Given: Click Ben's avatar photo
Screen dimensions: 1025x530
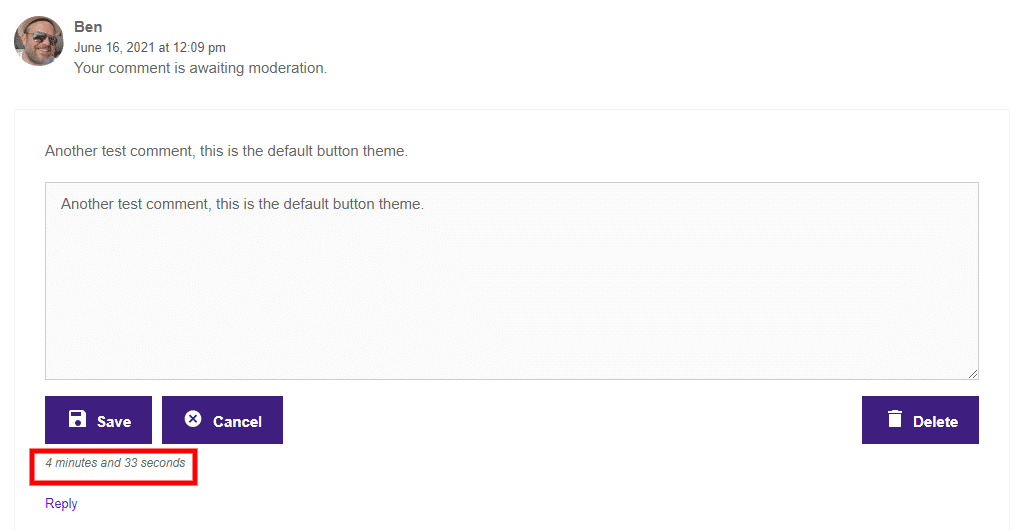Looking at the screenshot, I should (x=39, y=41).
